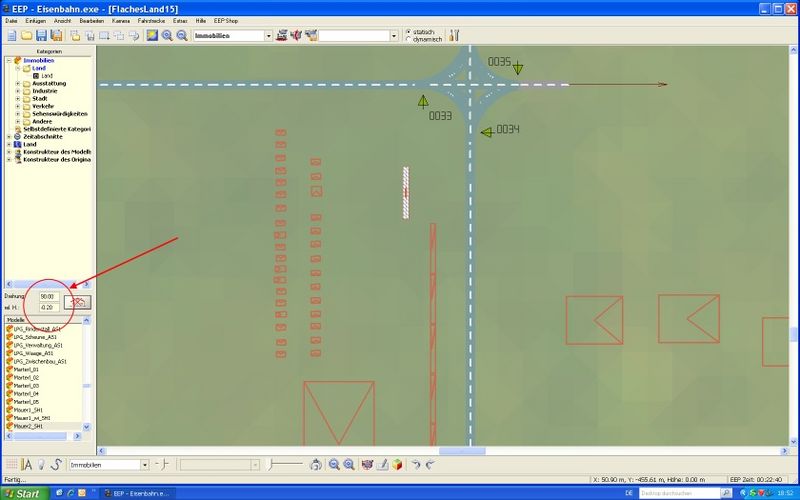
Task: Click signal marker 0033 on the map
Action: point(423,102)
